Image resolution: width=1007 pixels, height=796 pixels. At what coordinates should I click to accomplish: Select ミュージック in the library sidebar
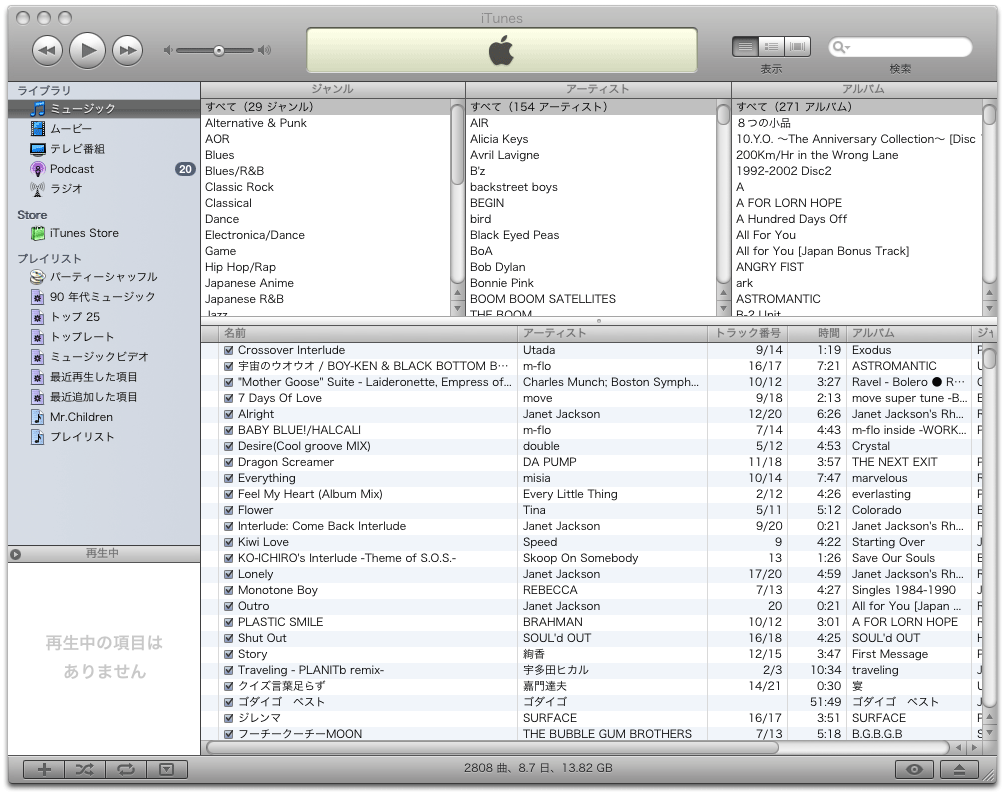coord(104,109)
